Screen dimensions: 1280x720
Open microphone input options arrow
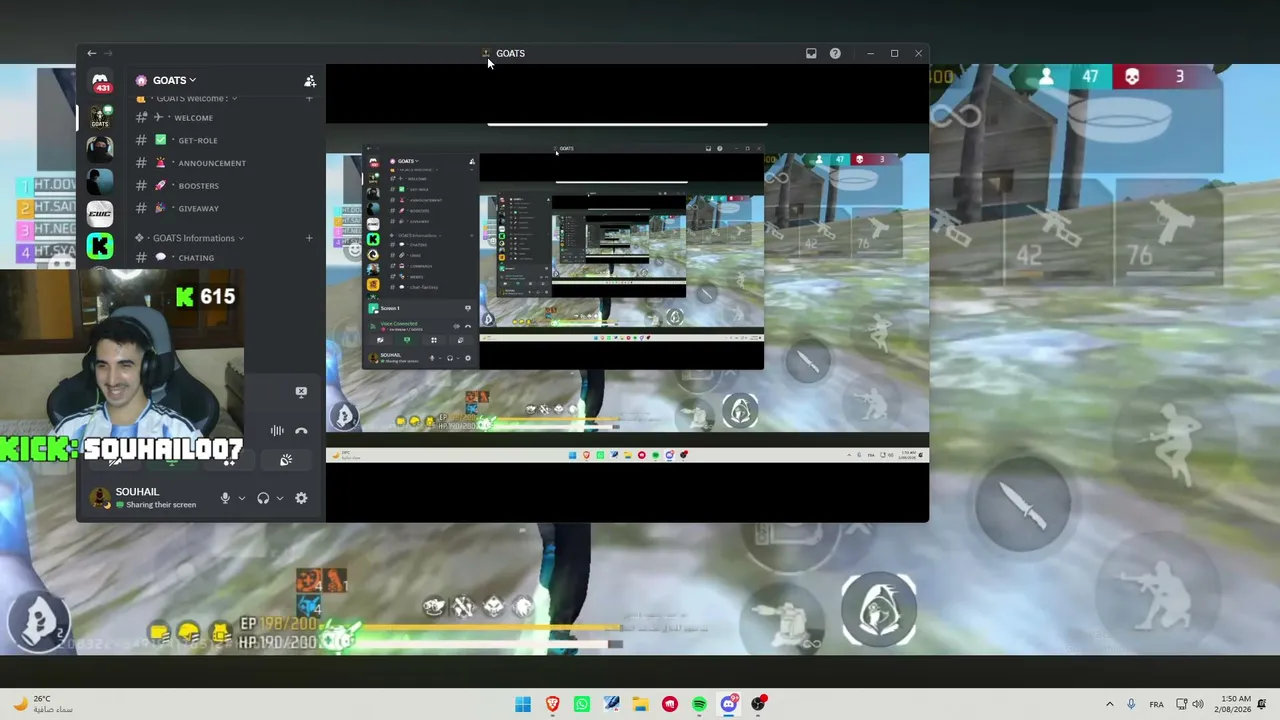click(241, 498)
